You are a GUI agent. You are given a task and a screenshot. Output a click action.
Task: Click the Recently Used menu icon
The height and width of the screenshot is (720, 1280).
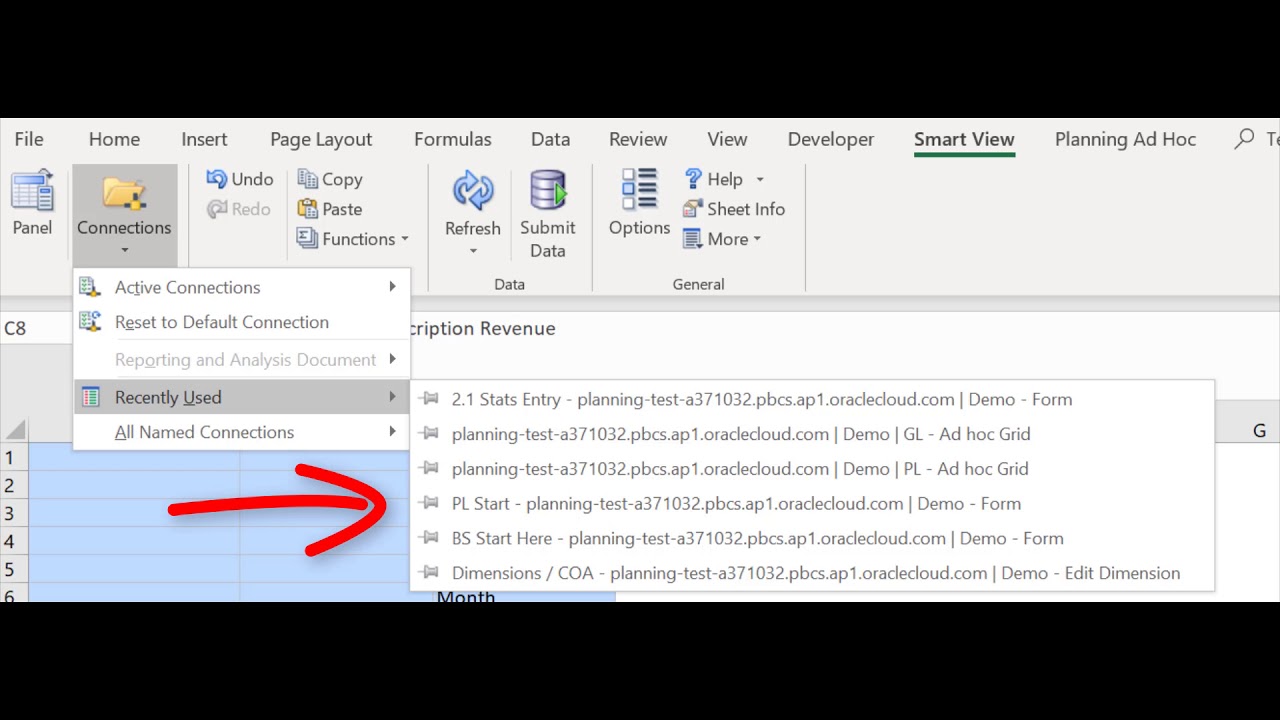pyautogui.click(x=90, y=397)
